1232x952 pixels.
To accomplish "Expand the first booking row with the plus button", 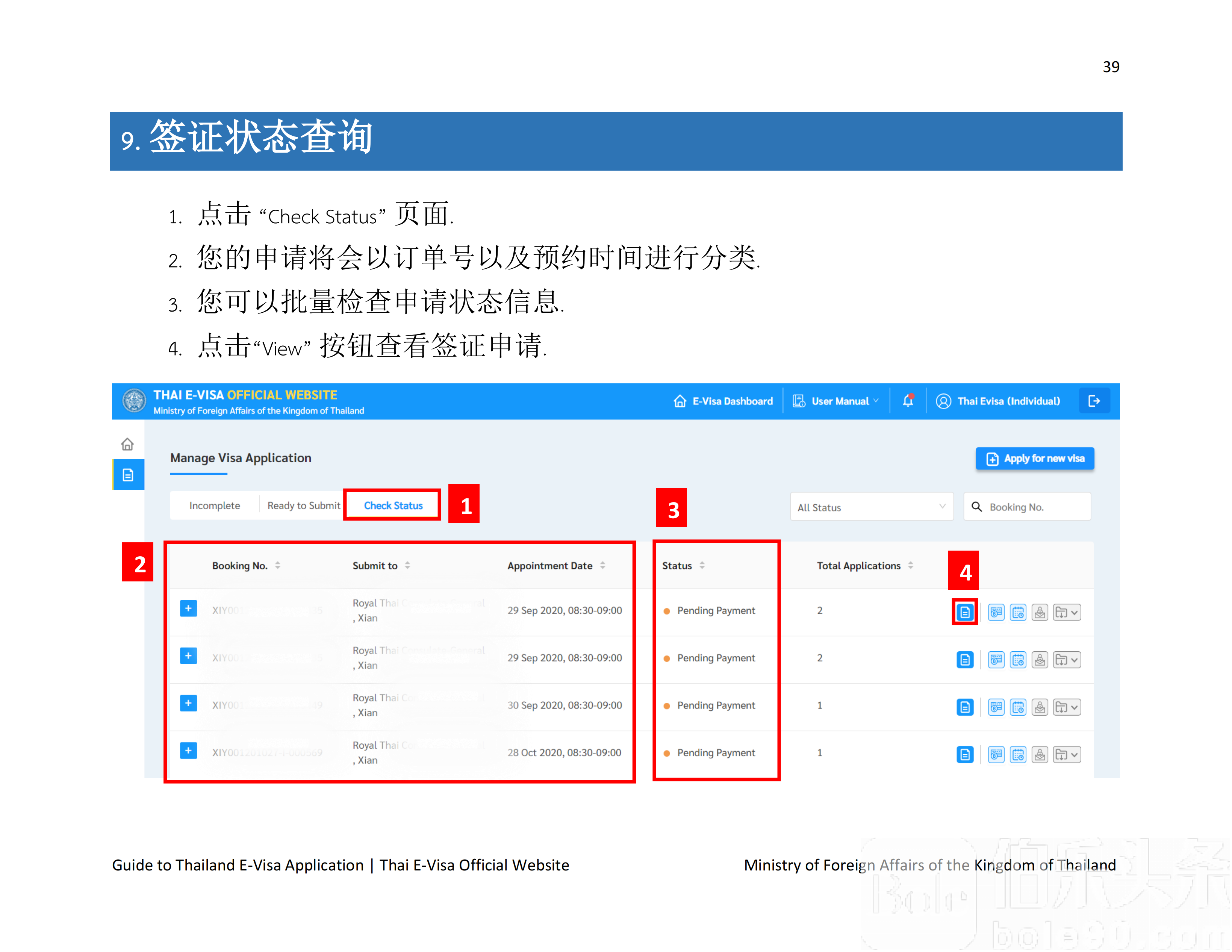I will tap(188, 608).
